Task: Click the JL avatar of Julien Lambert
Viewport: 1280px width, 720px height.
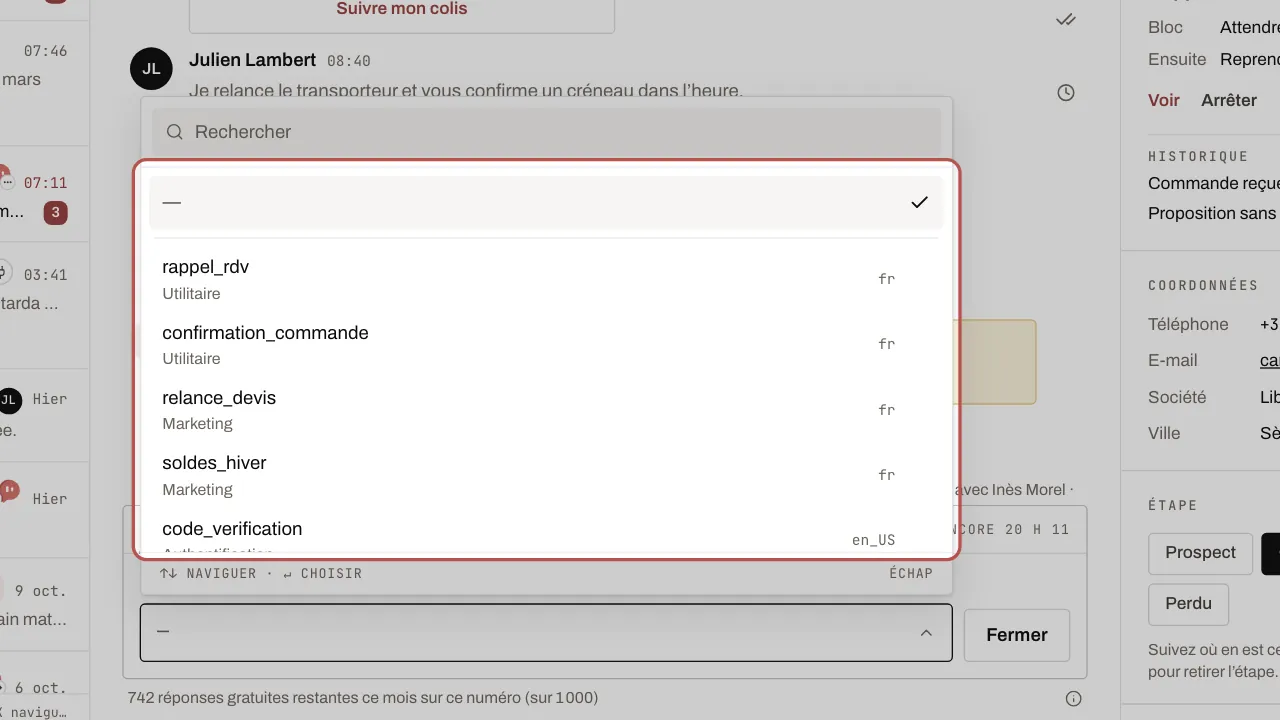Action: pyautogui.click(x=151, y=68)
